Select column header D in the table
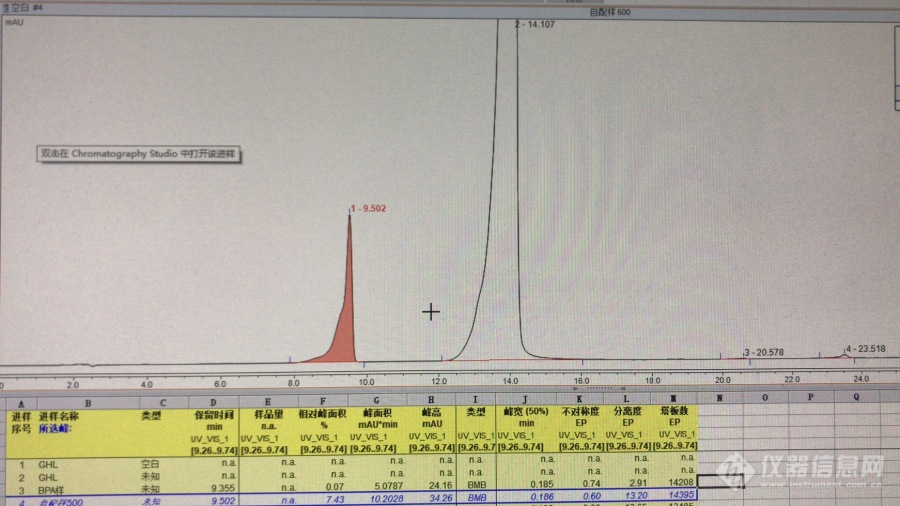 click(x=215, y=399)
